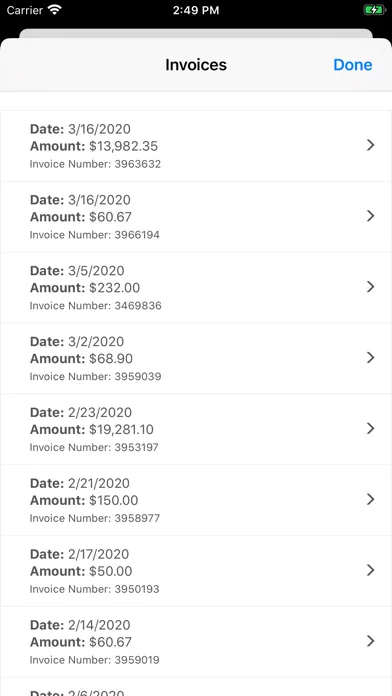
Task: Select invoice dated 3/5/2020
Action: pos(196,288)
